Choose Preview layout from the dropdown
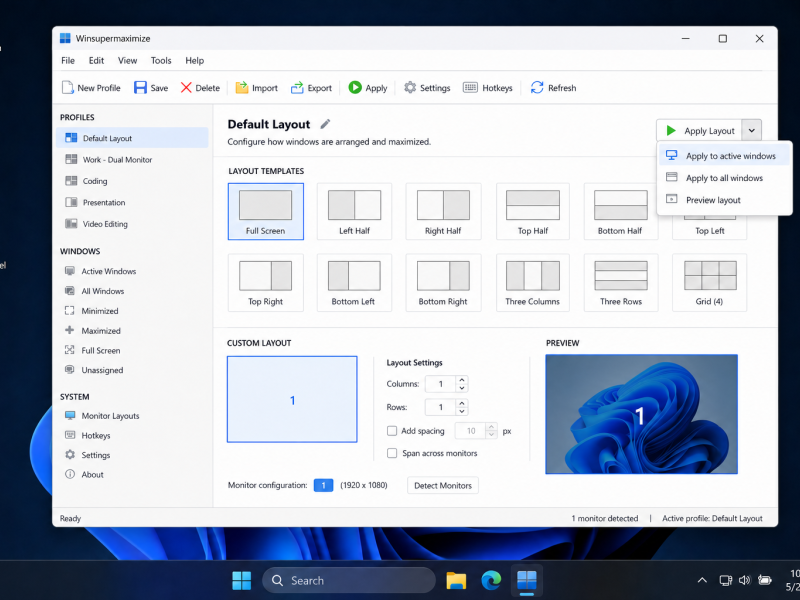The width and height of the screenshot is (800, 600). pyautogui.click(x=724, y=200)
